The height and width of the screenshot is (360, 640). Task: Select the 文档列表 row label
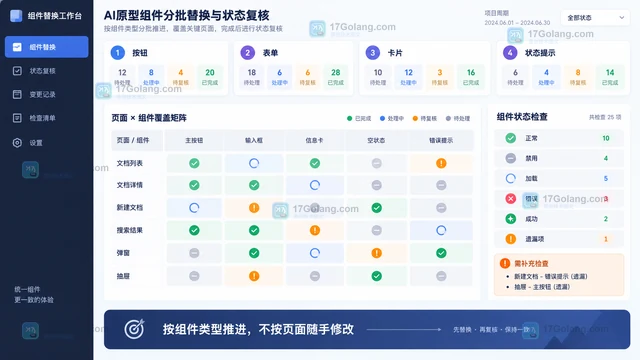pos(130,163)
